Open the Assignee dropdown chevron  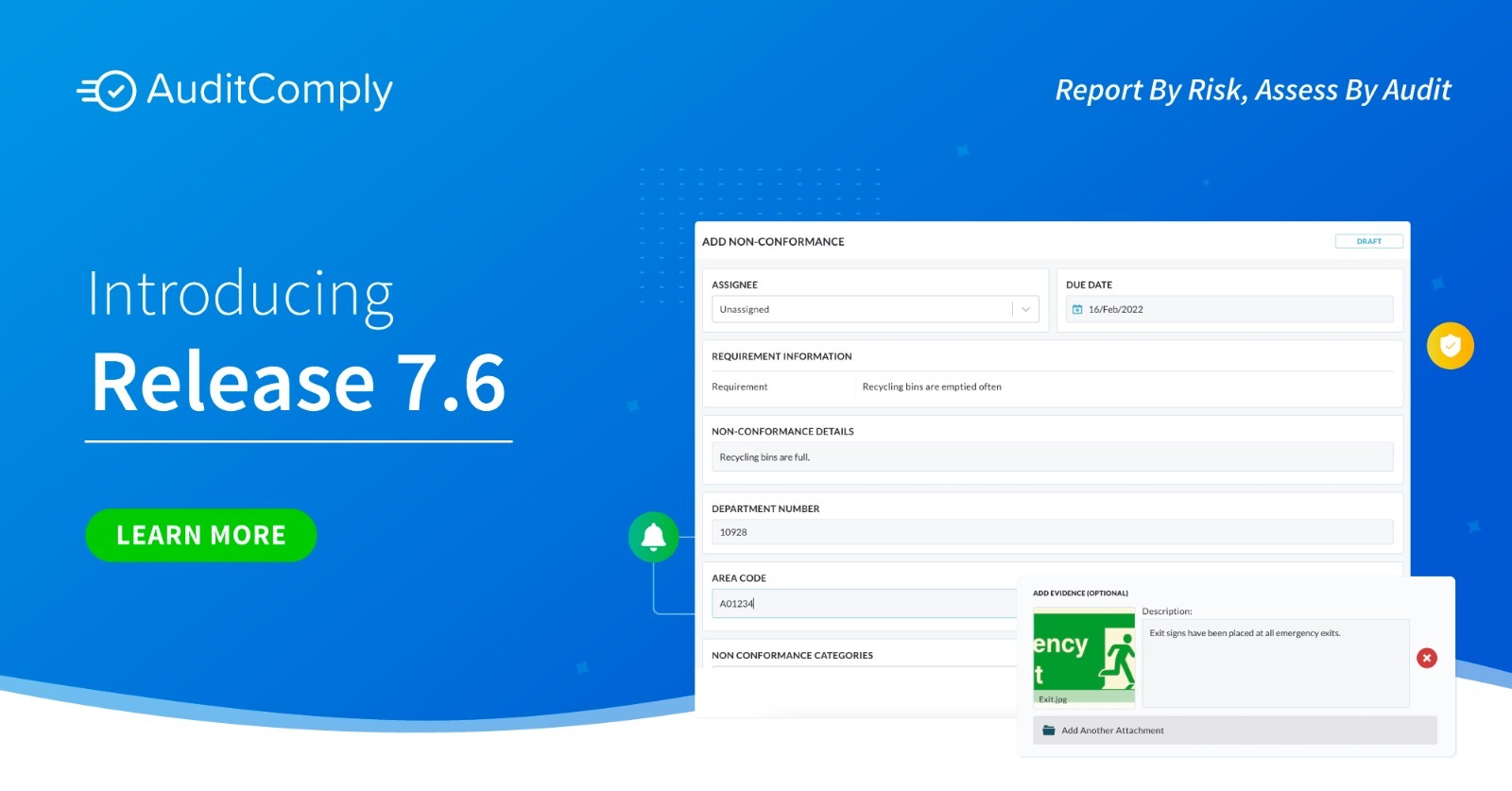pyautogui.click(x=1026, y=309)
